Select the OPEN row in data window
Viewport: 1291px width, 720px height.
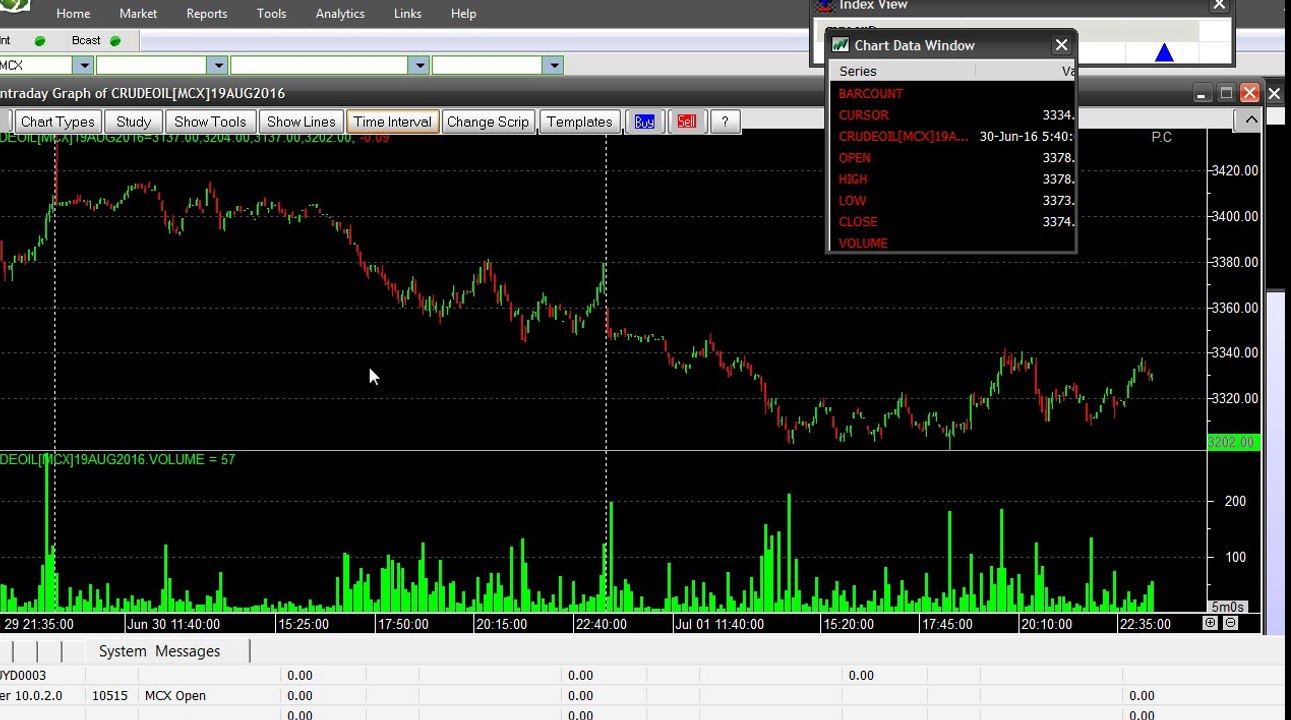coord(953,158)
